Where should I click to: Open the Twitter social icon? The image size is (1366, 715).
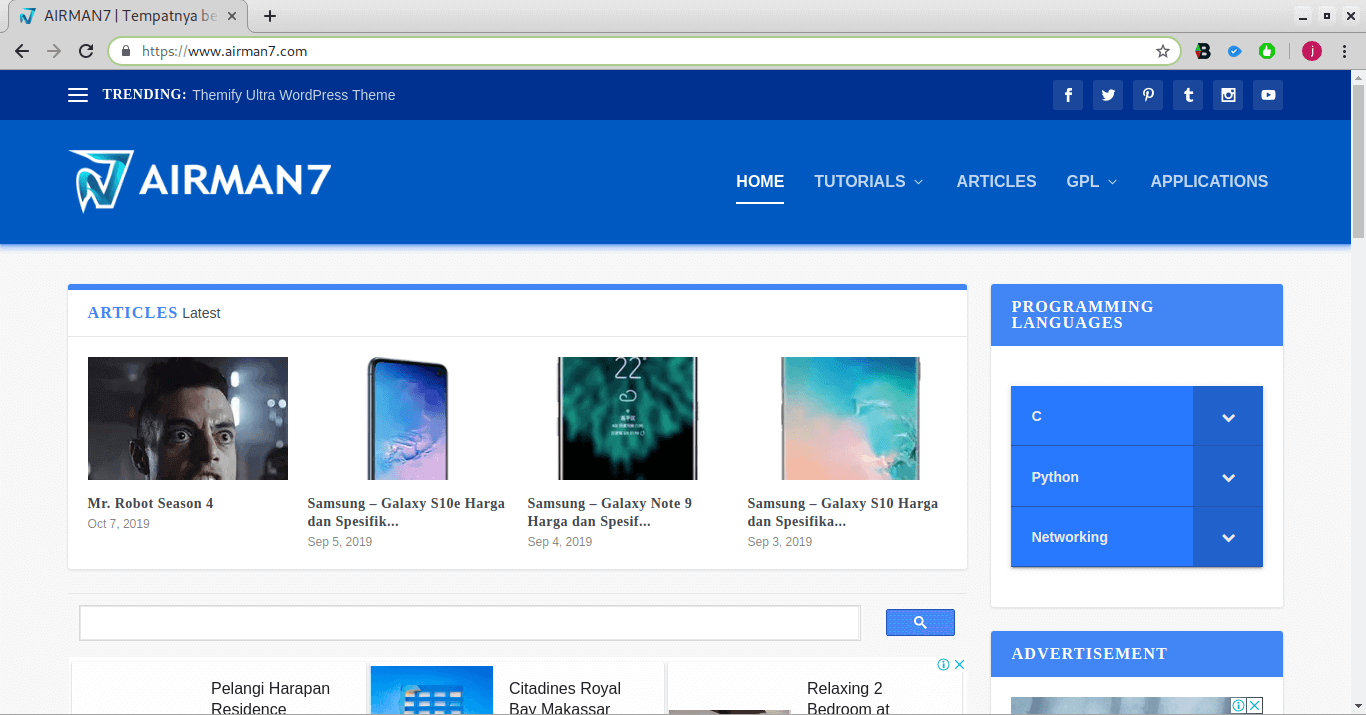click(1107, 95)
